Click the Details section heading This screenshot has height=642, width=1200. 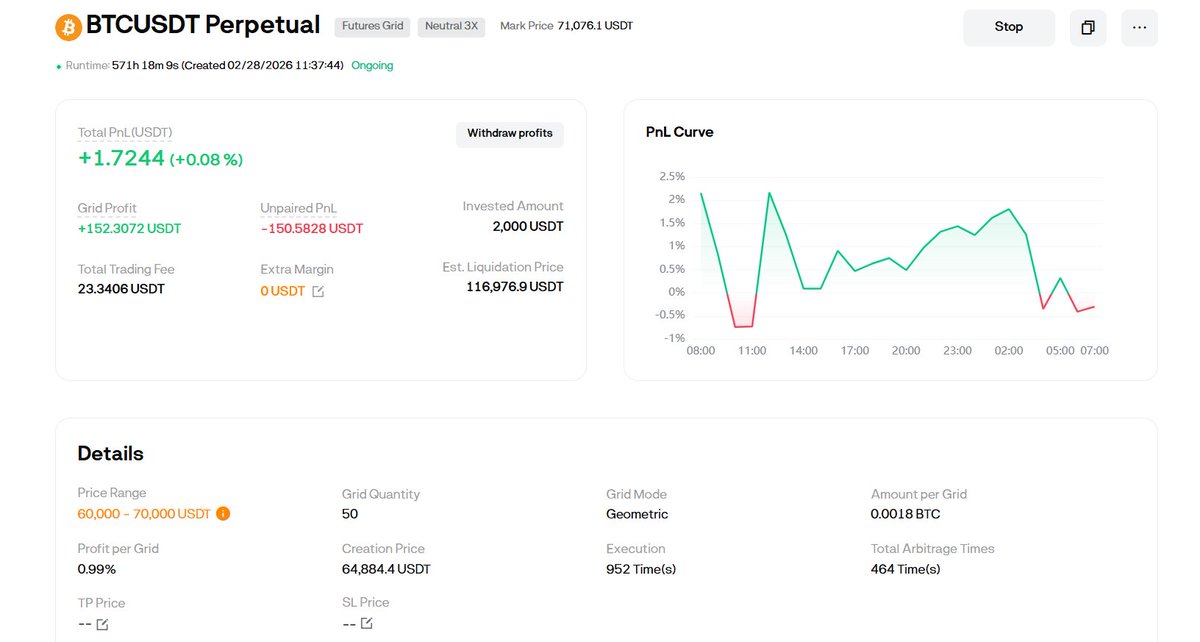(111, 453)
